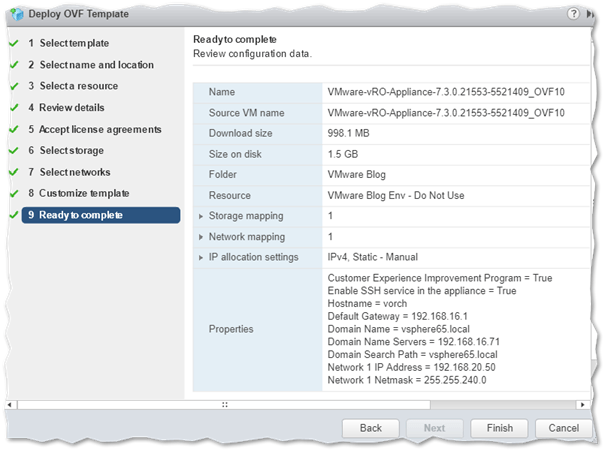Click the horizontal scrollbar right arrow

click(582, 405)
